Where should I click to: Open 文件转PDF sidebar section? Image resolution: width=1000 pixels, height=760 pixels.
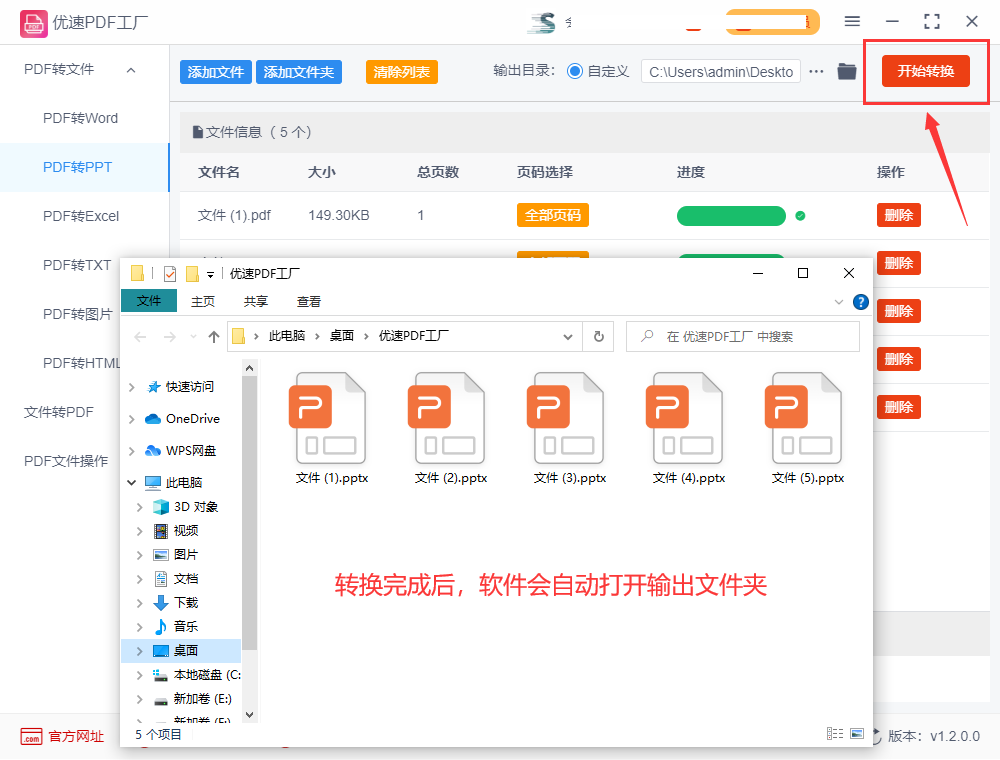click(x=59, y=413)
